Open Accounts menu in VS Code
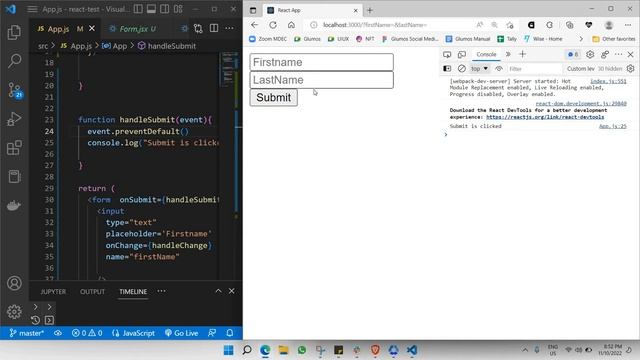Screen dimensions: 640x360 pyautogui.click(x=14, y=283)
